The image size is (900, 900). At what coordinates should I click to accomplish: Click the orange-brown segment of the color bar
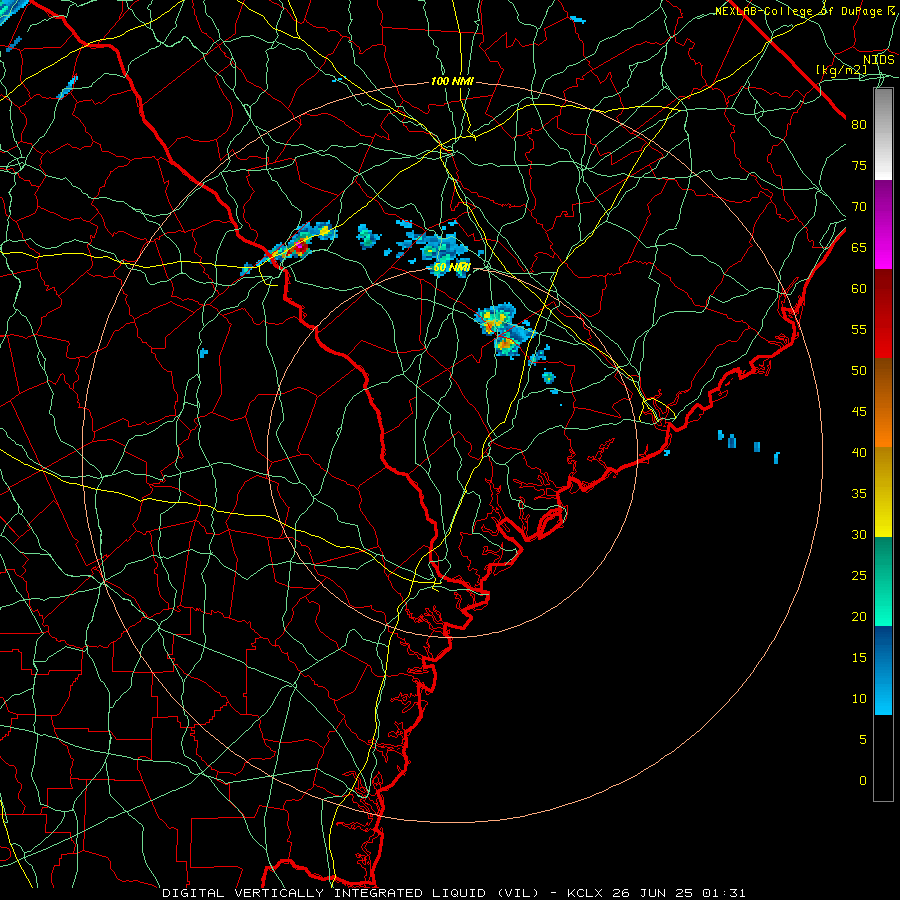click(883, 403)
